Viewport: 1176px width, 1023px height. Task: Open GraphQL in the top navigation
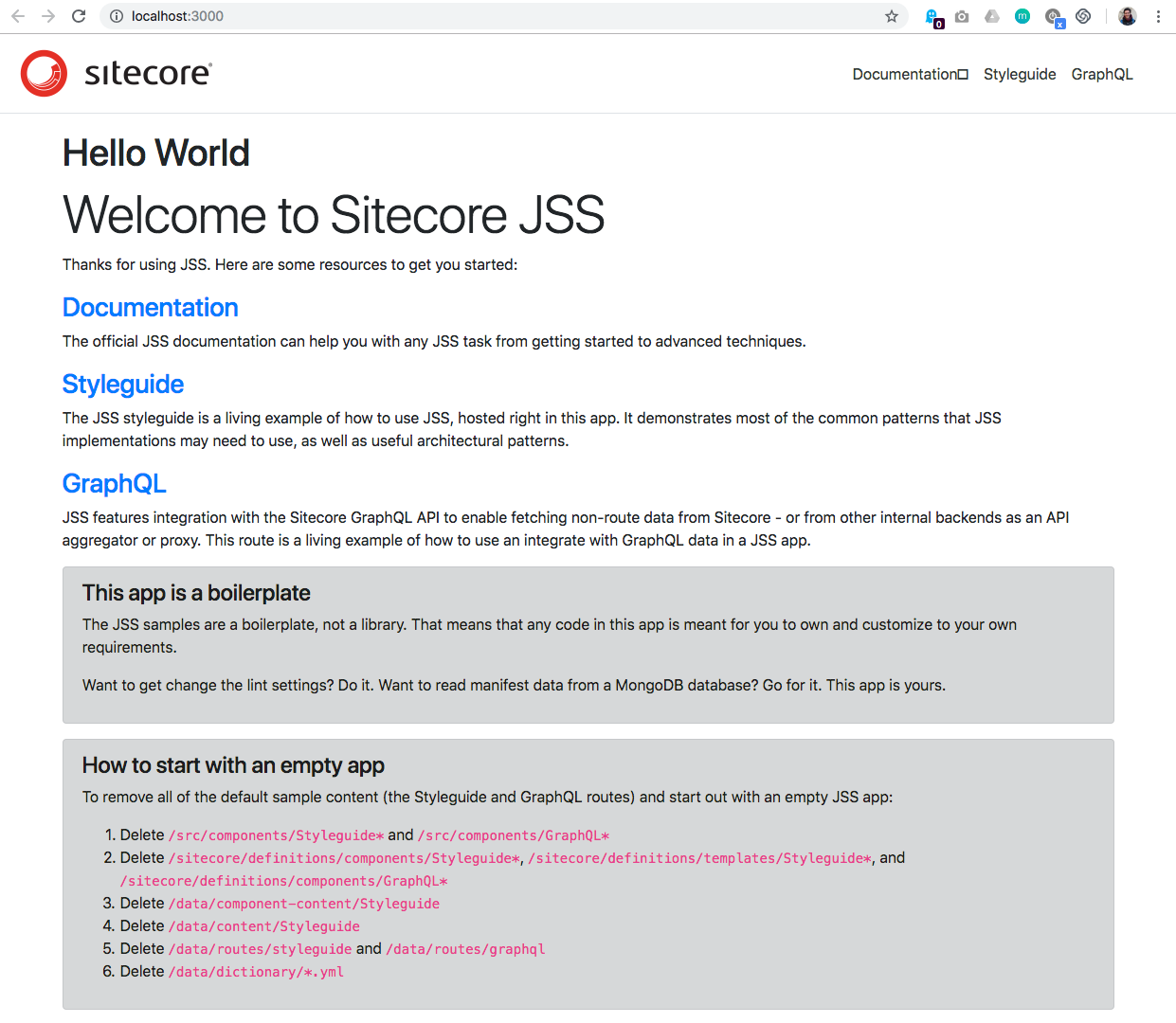point(1102,74)
